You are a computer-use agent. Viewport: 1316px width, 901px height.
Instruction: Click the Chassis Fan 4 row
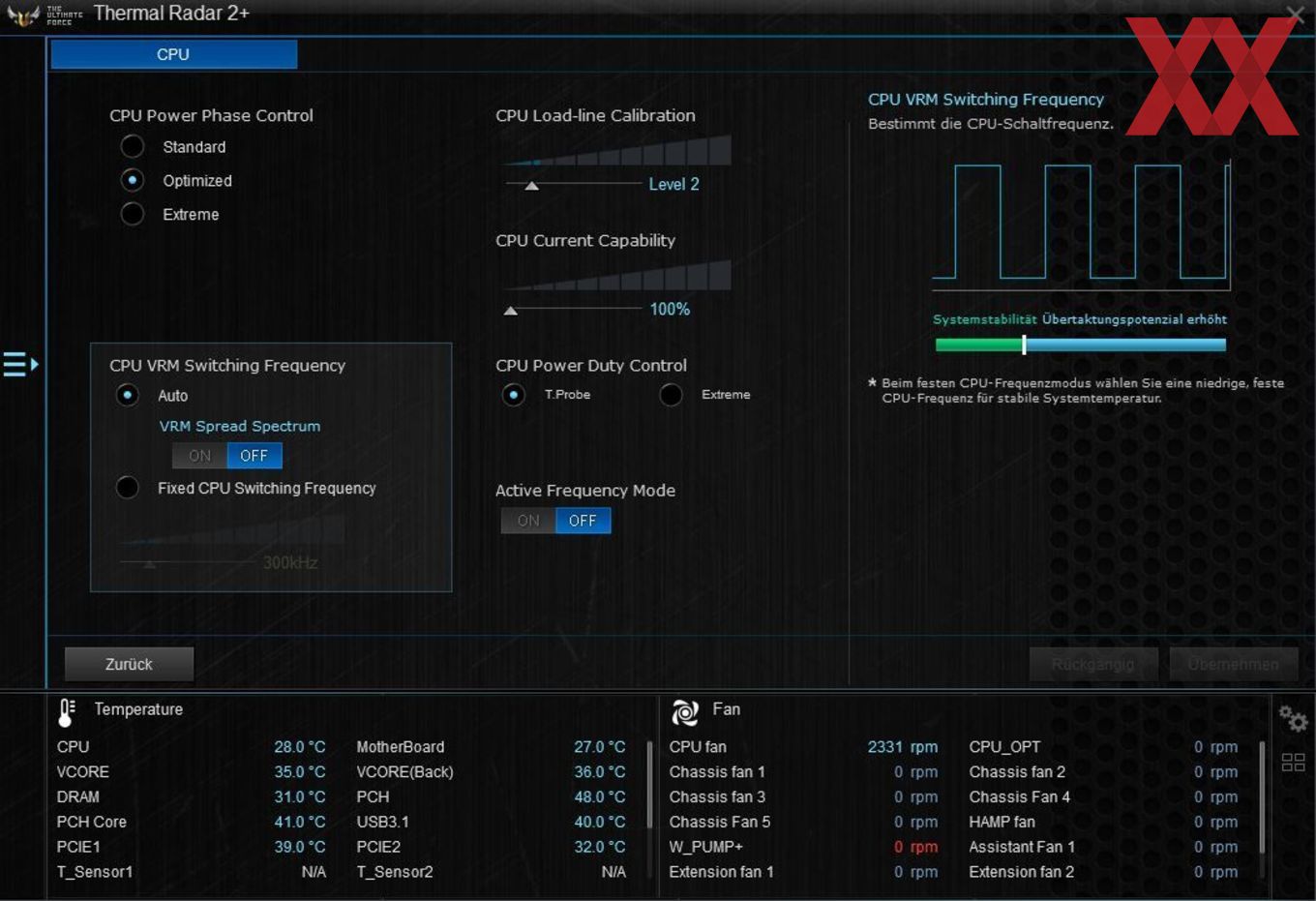point(1103,797)
